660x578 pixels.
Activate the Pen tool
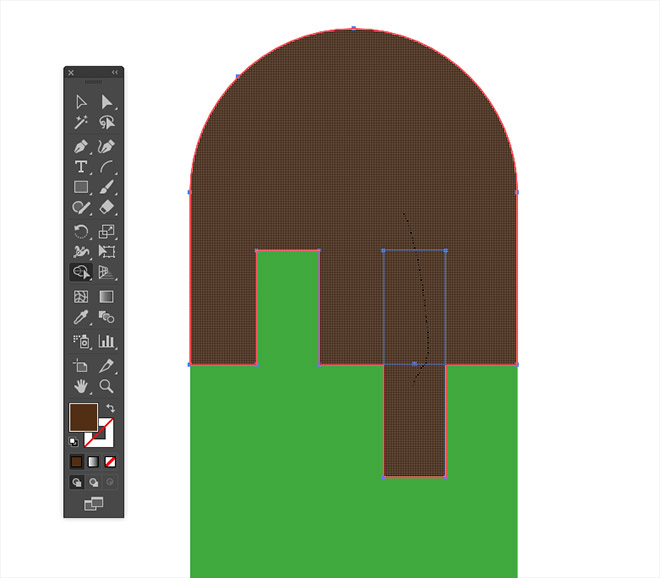(x=81, y=146)
